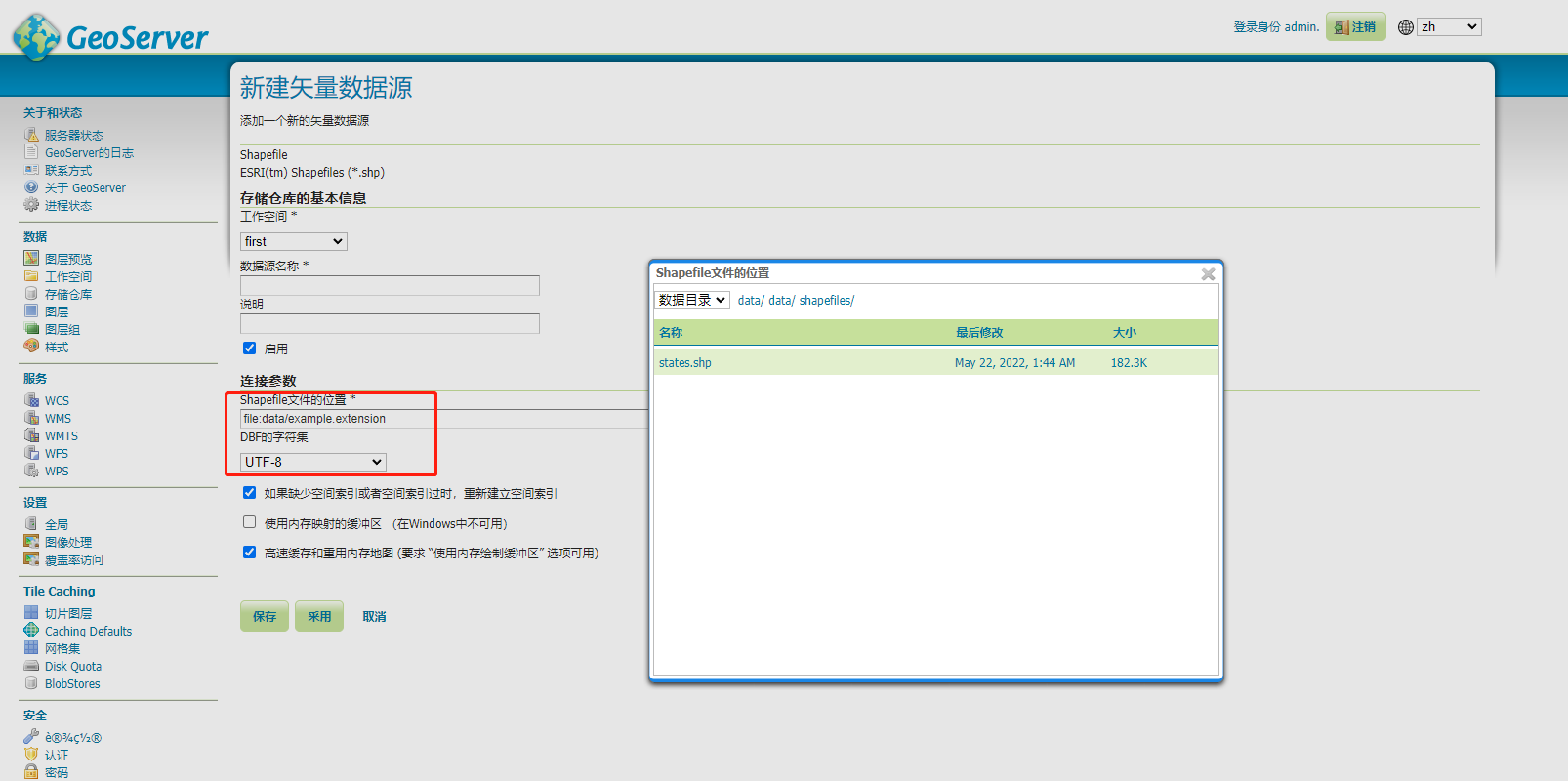Image resolution: width=1568 pixels, height=781 pixels.
Task: Click the layer preview icon
Action: 31,259
